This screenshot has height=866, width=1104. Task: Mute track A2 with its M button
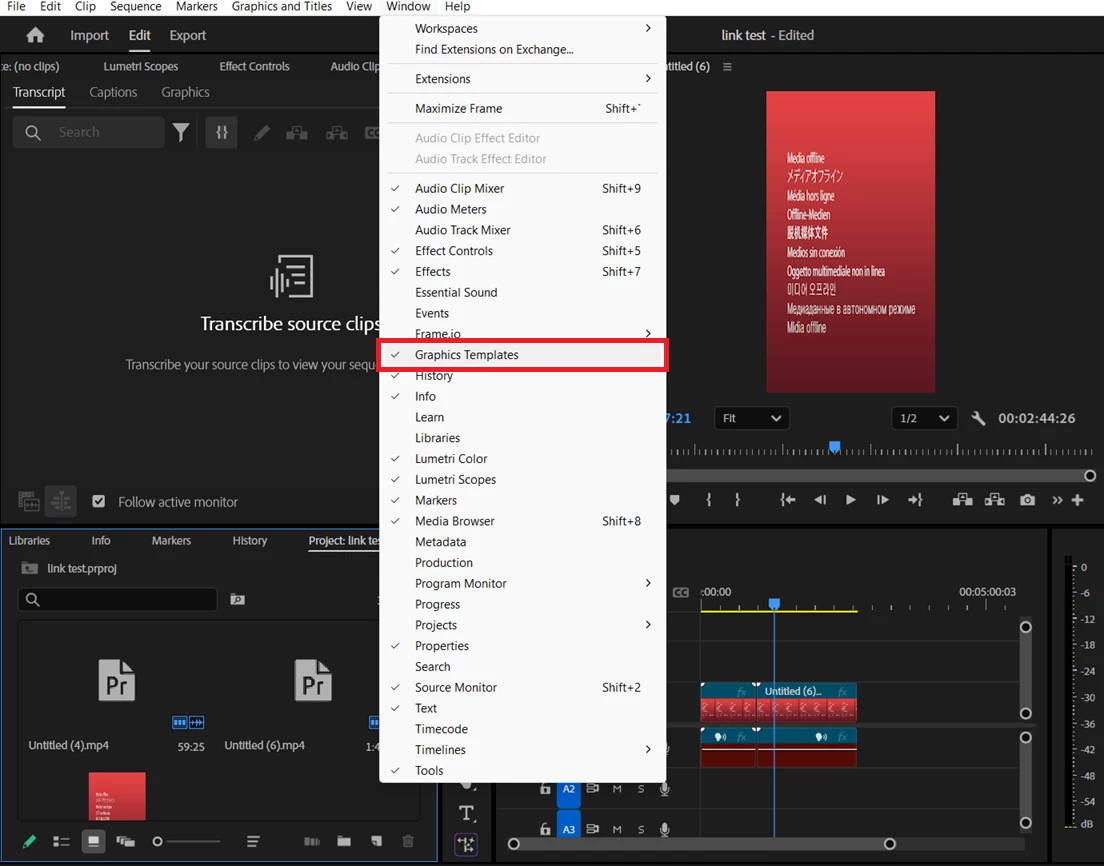[617, 789]
